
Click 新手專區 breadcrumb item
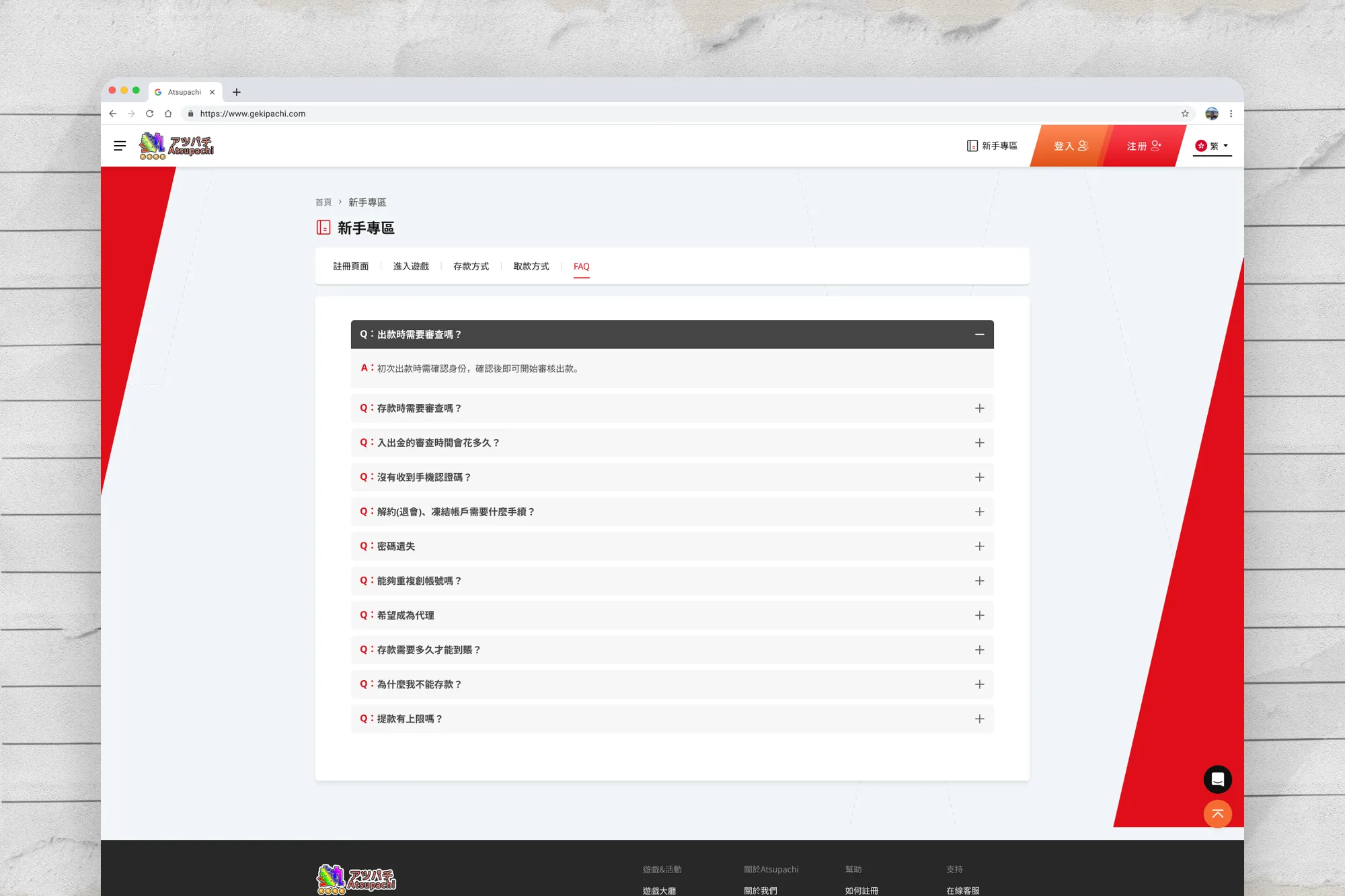coord(367,202)
